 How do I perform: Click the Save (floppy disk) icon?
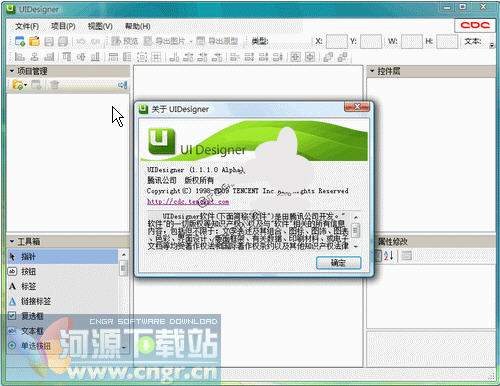pyautogui.click(x=49, y=41)
